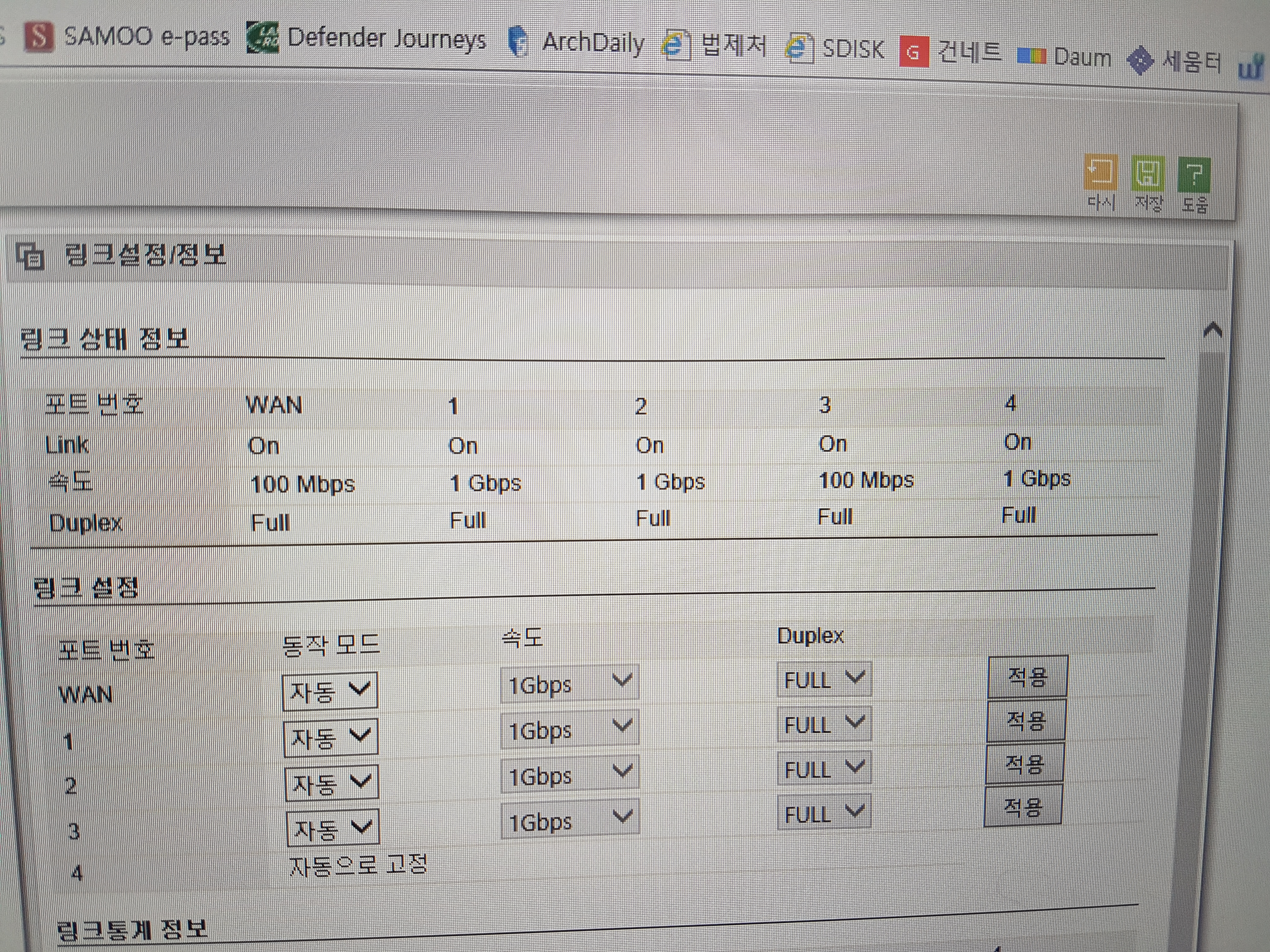
Task: Open the 세움터 bookmark
Action: click(1174, 60)
